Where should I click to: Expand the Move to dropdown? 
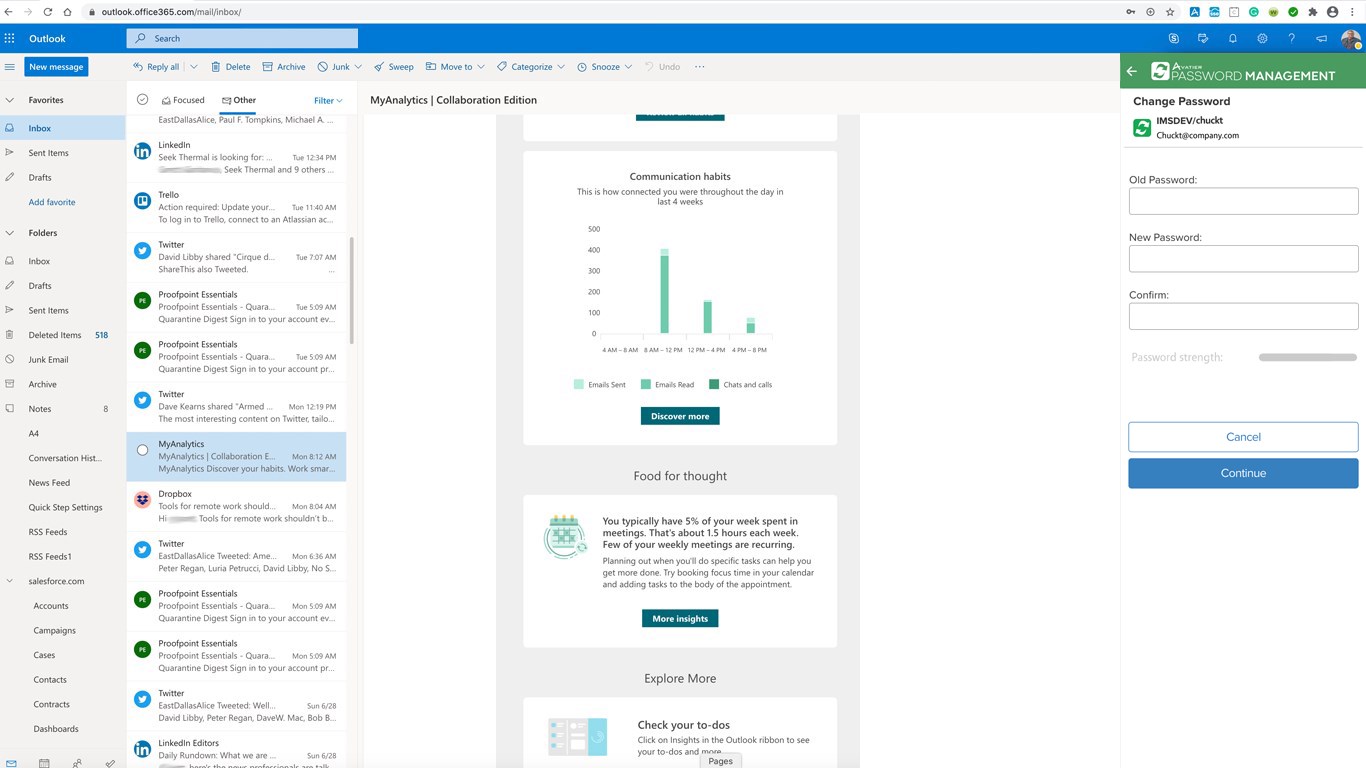[x=481, y=67]
